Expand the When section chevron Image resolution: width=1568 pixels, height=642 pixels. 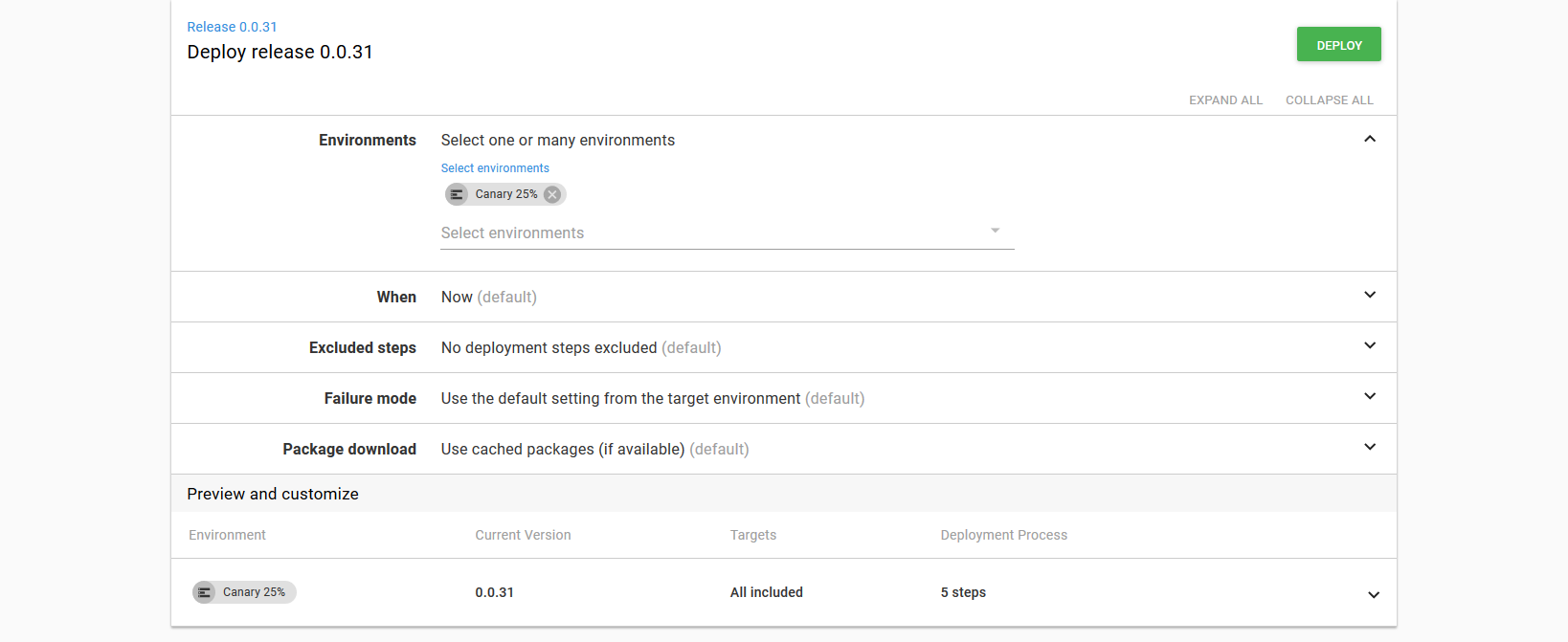pos(1369,296)
